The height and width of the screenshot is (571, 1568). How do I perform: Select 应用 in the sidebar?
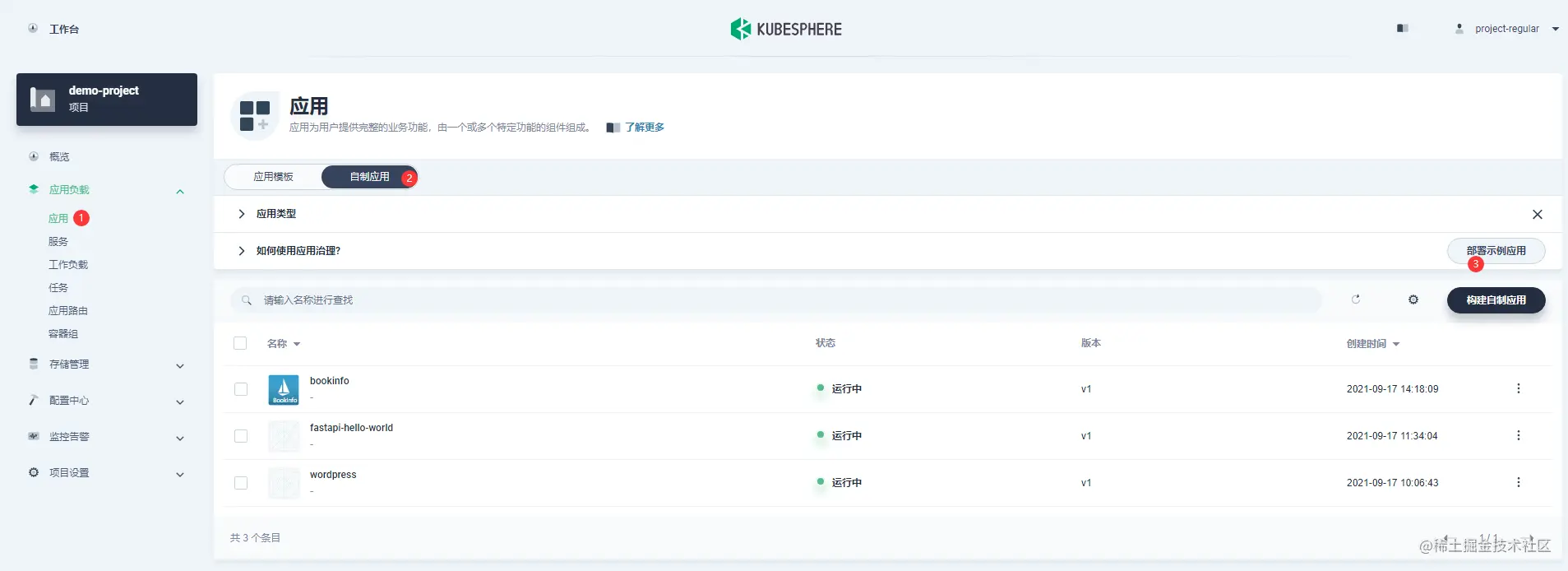(58, 218)
